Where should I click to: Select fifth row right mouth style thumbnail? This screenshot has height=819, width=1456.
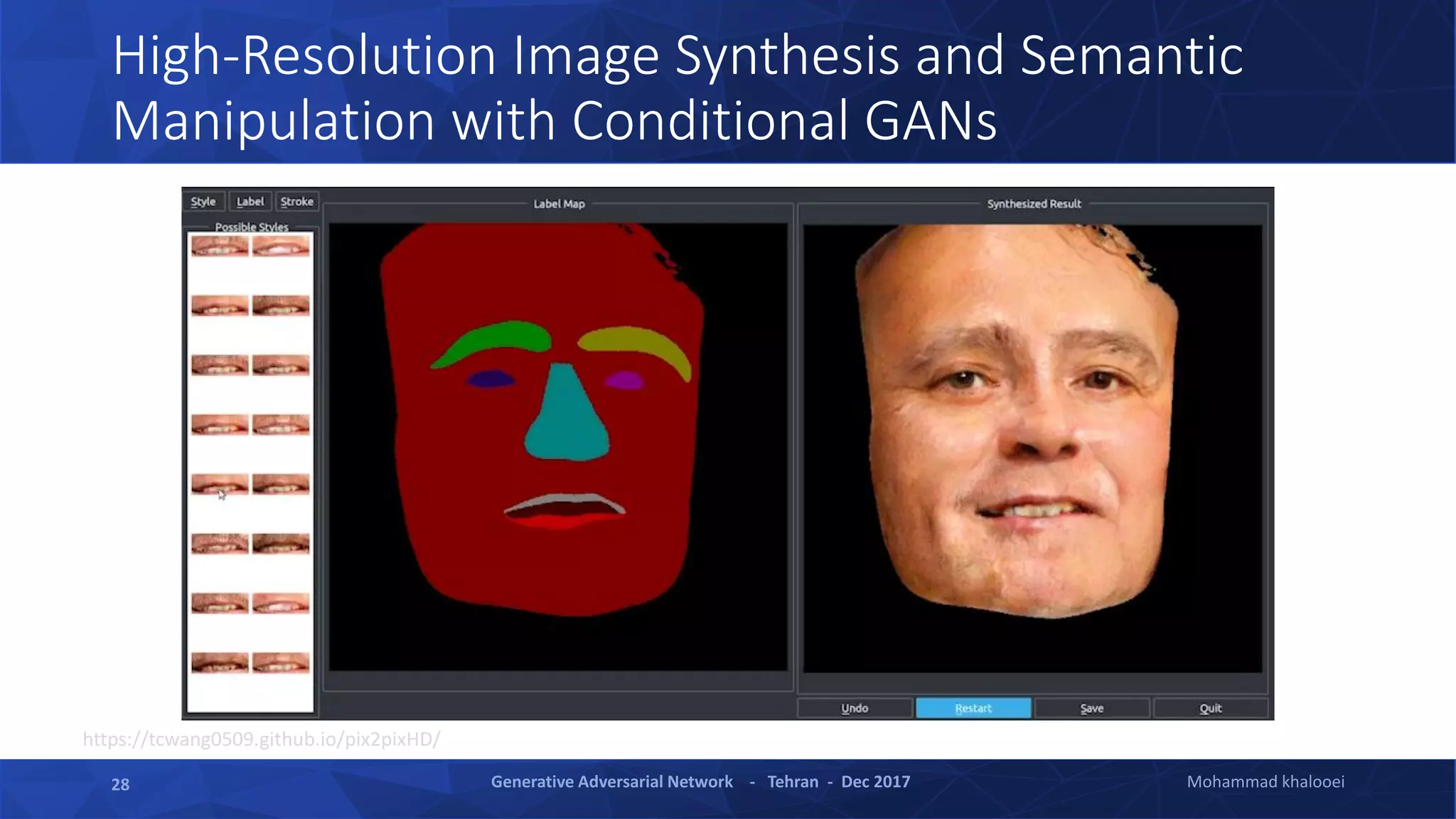(x=281, y=484)
